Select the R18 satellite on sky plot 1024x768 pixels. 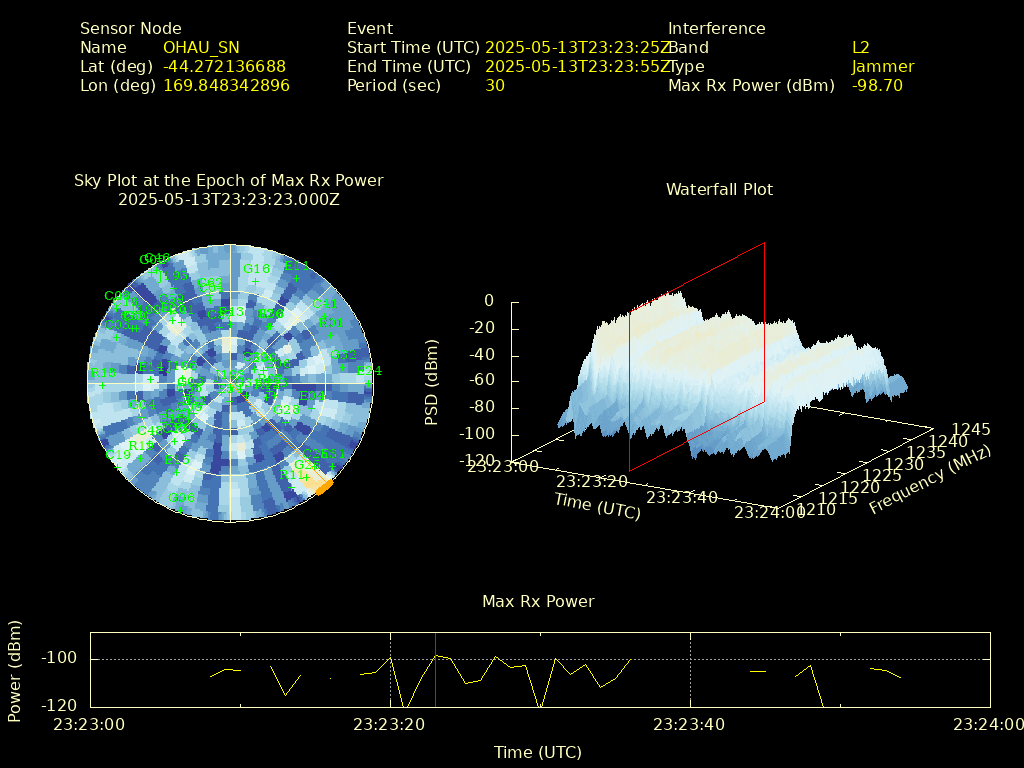102,385
